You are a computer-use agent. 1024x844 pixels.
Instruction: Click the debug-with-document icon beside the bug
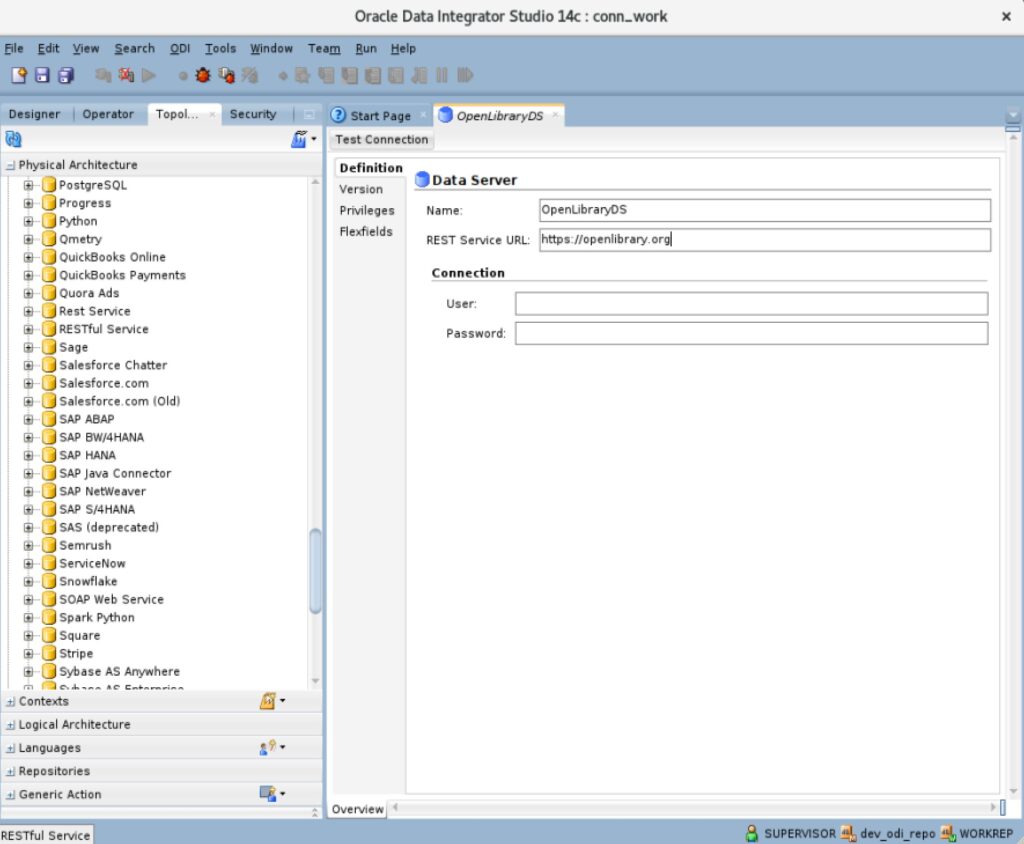click(x=227, y=75)
